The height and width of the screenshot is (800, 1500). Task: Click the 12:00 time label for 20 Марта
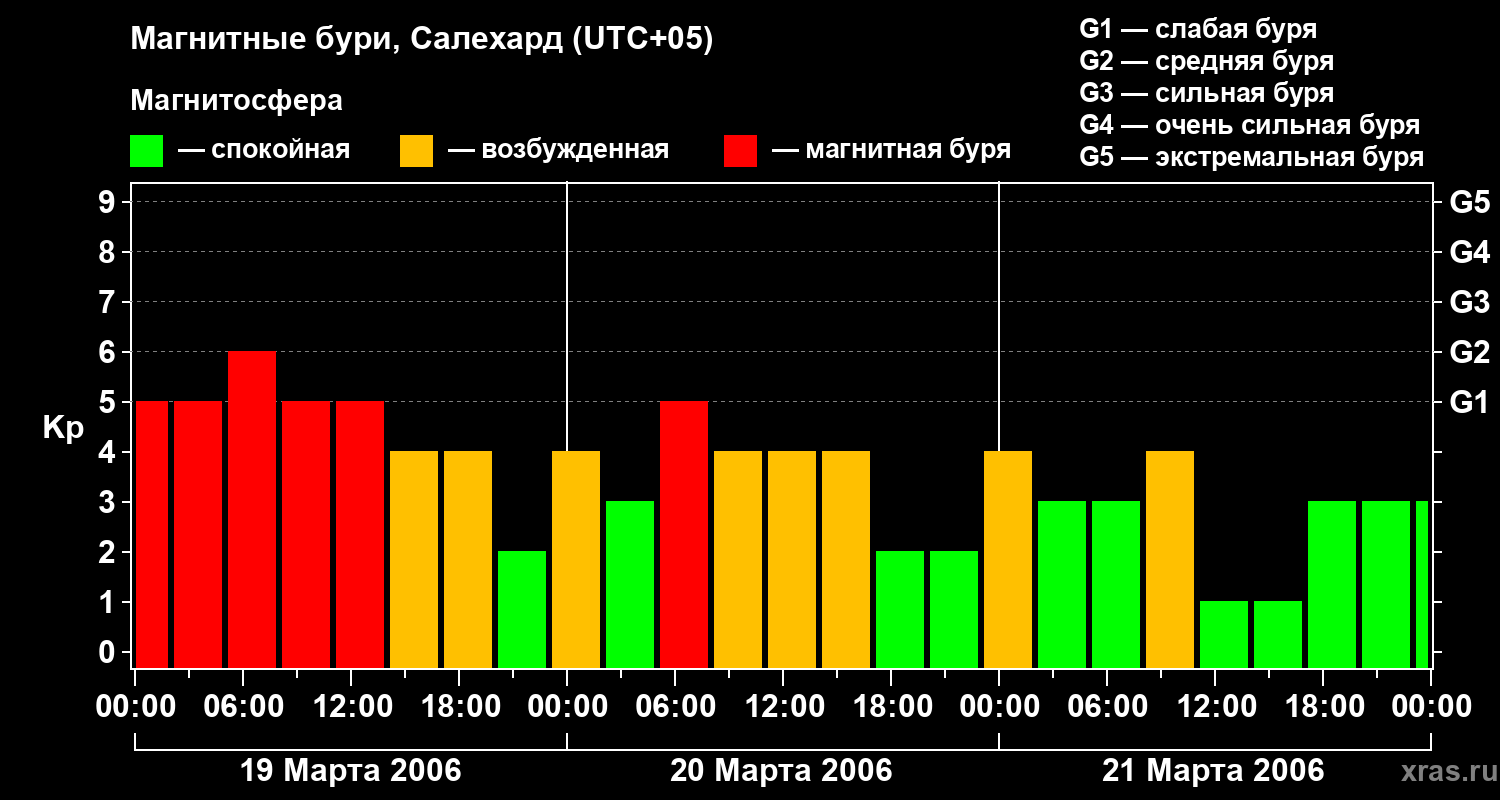pos(783,707)
